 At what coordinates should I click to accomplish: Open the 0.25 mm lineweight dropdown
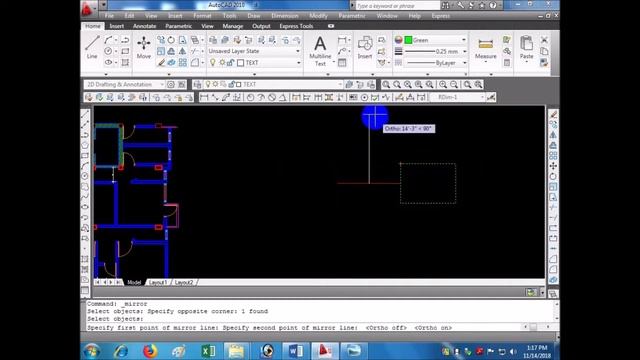tap(464, 51)
